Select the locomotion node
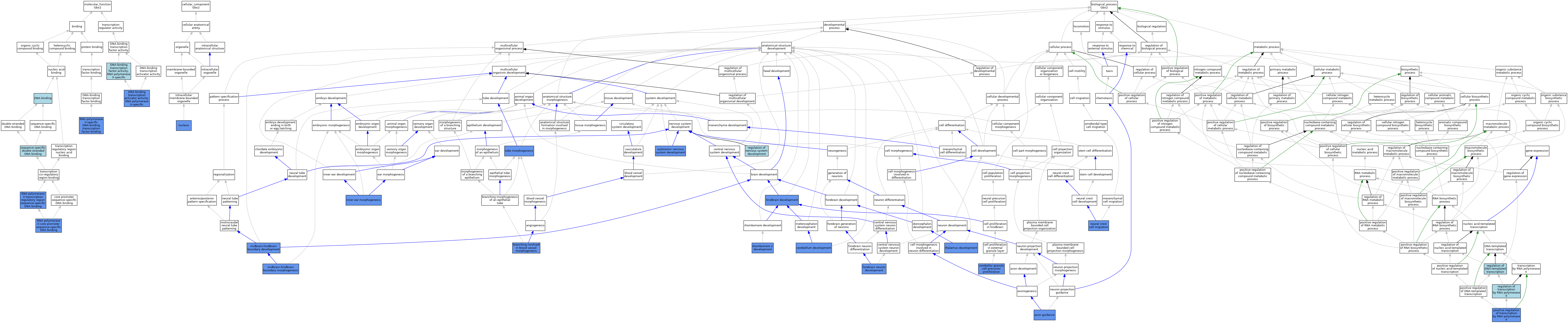The width and height of the screenshot is (1568, 323). tap(1081, 27)
